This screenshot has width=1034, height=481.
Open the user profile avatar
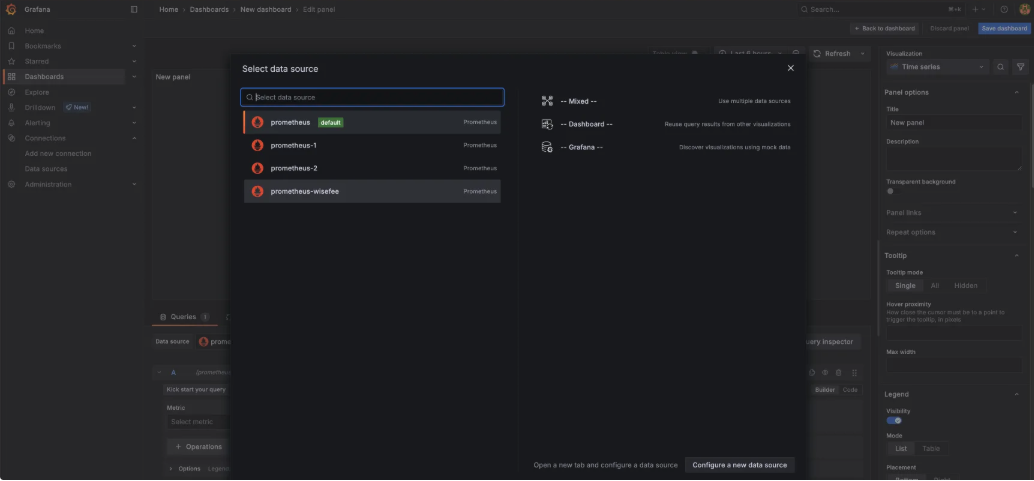pyautogui.click(x=1024, y=9)
